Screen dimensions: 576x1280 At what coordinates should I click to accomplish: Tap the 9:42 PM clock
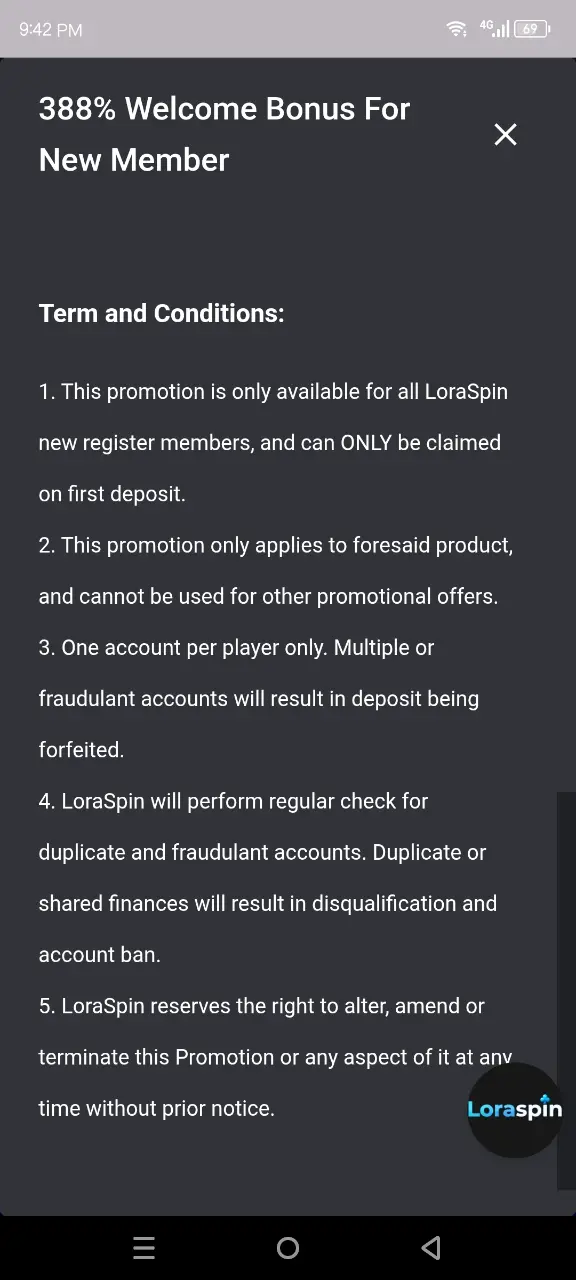point(50,30)
